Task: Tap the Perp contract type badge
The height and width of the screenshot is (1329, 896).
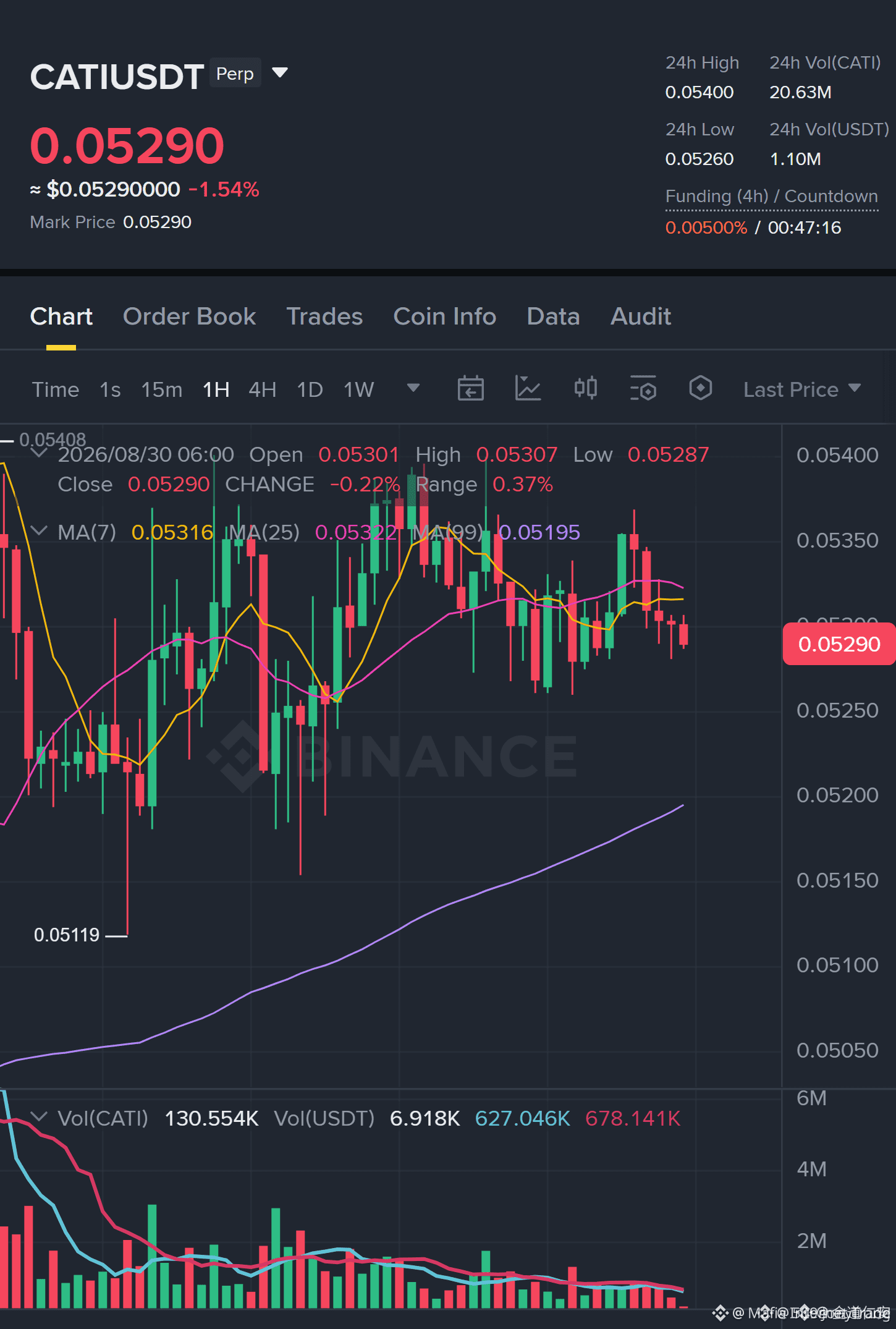Action: [x=235, y=74]
